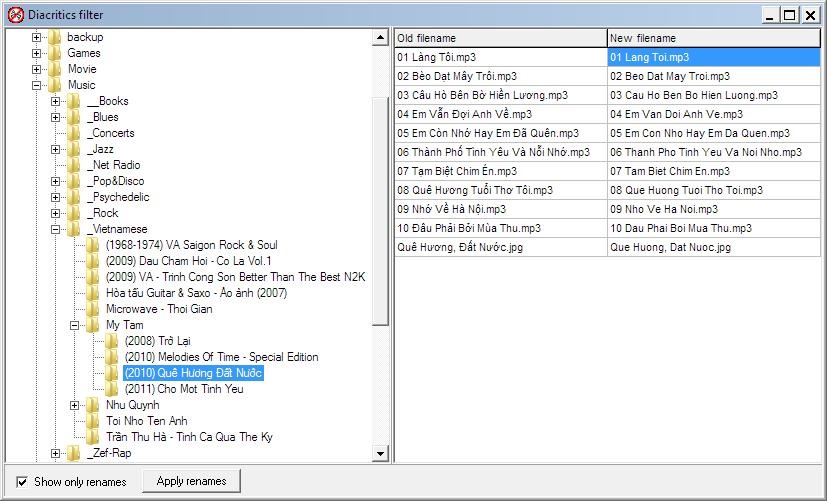This screenshot has width=827, height=501.
Task: Click the folder icon beside Toi Nho Ten Anh
Action: (x=93, y=421)
